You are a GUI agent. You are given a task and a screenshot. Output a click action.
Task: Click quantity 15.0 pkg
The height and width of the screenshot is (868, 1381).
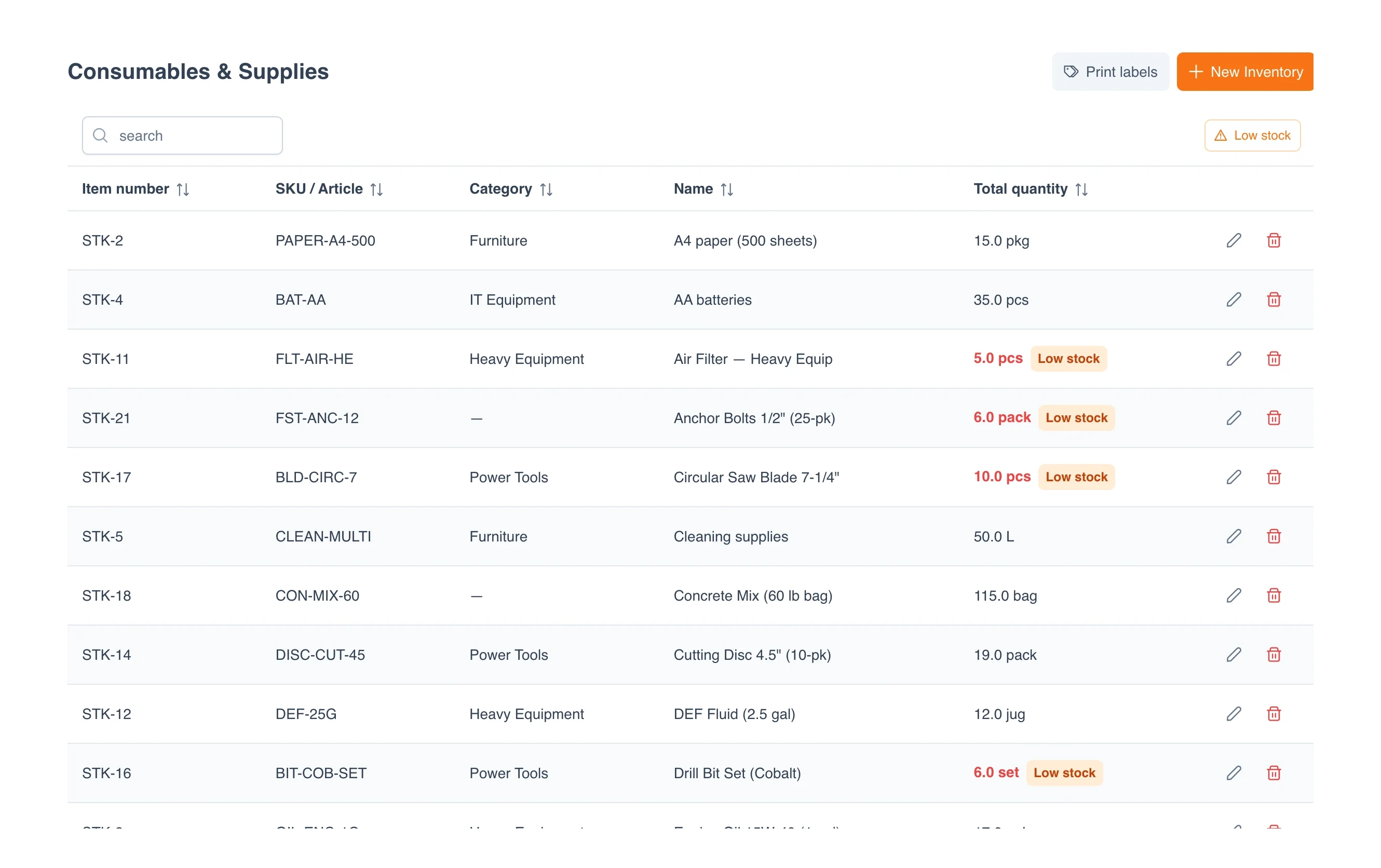[1001, 240]
